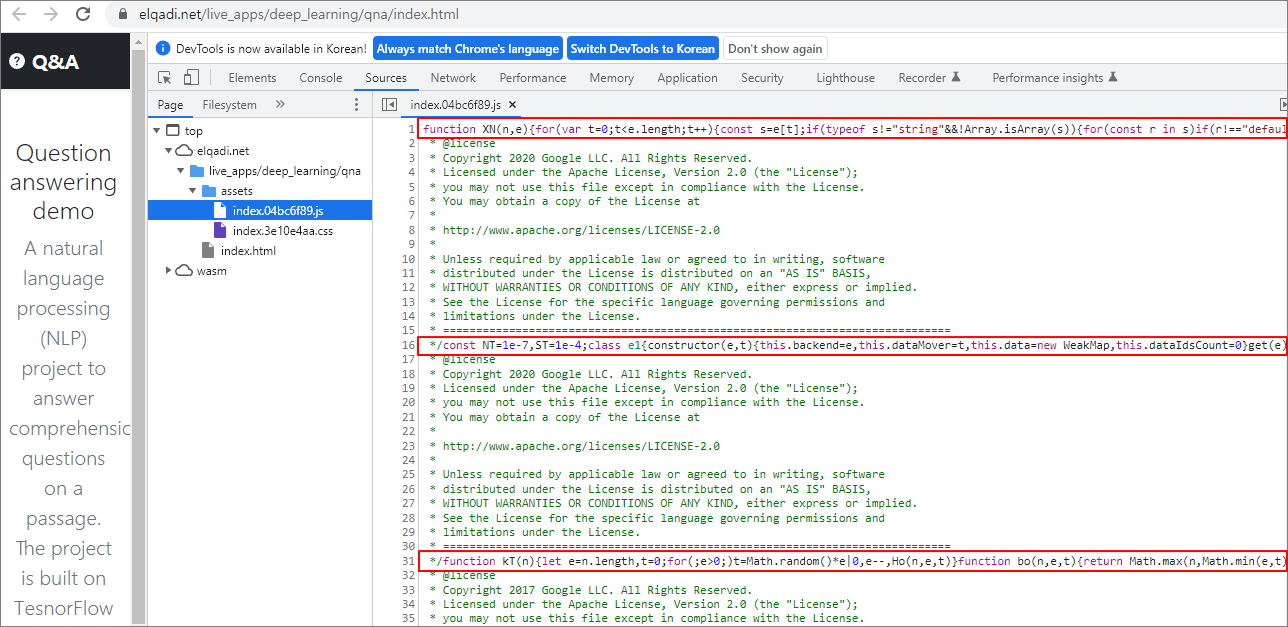Select the Page navigator tab
This screenshot has height=627, width=1288.
coord(170,104)
